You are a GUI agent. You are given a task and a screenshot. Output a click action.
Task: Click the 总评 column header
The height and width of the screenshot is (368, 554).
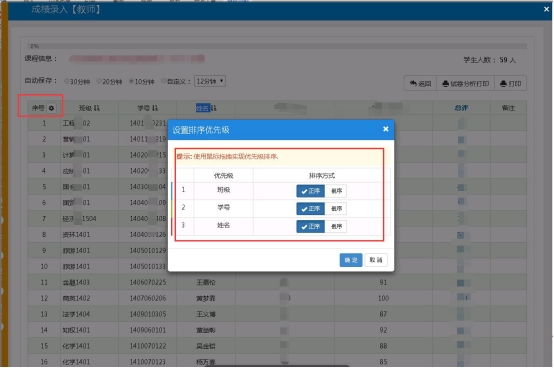[x=461, y=108]
